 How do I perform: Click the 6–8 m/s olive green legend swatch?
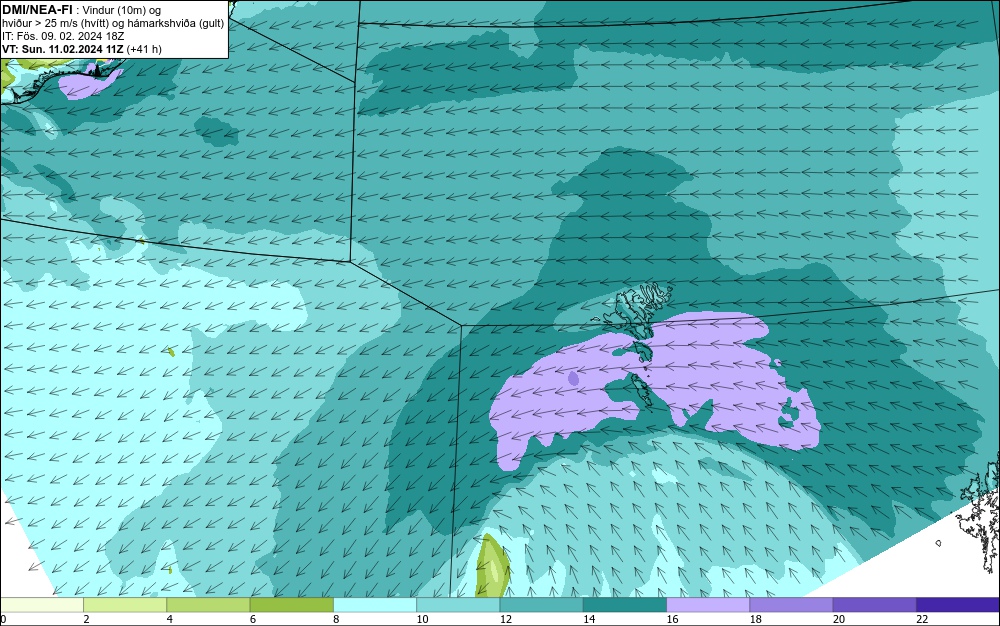point(291,605)
